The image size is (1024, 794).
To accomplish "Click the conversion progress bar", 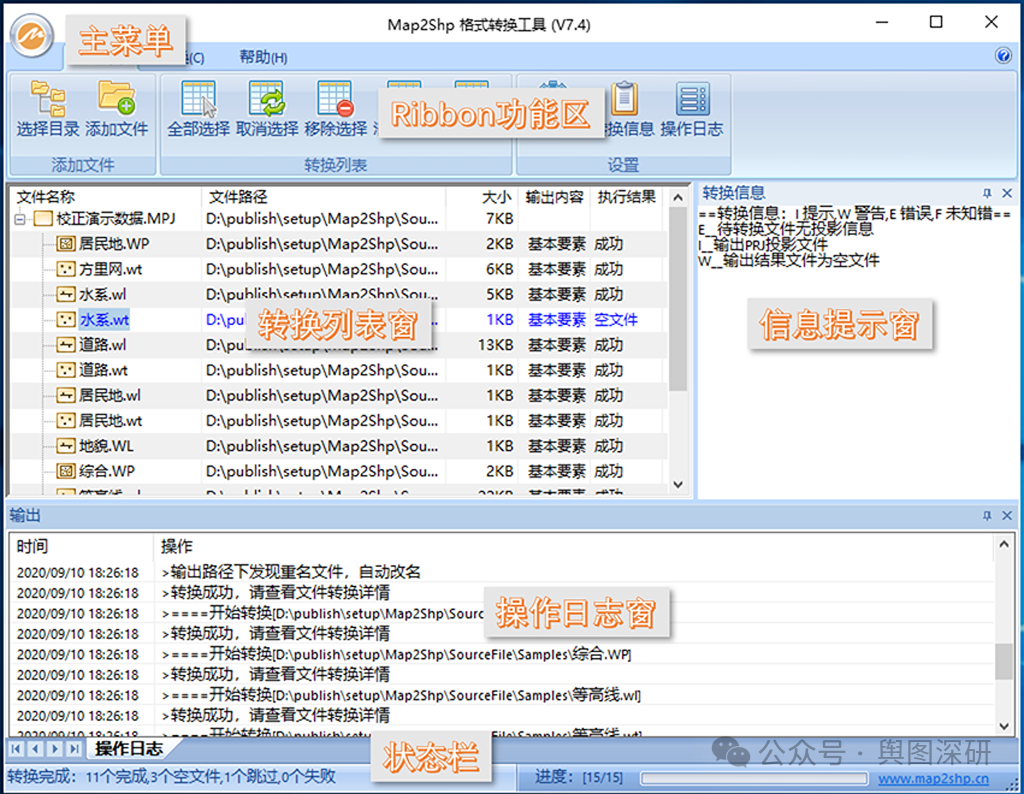I will 754,778.
